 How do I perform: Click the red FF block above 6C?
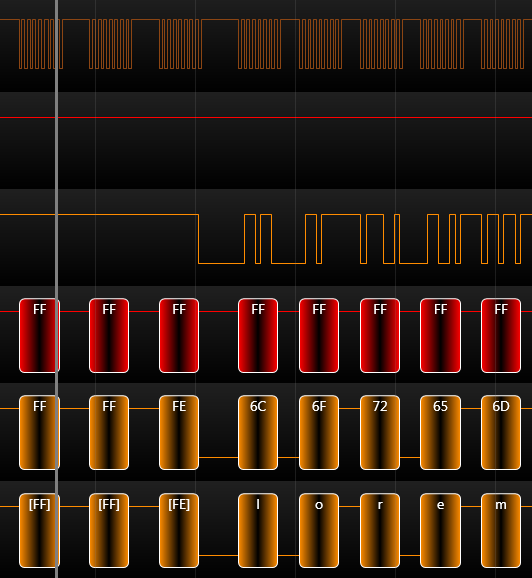(258, 335)
